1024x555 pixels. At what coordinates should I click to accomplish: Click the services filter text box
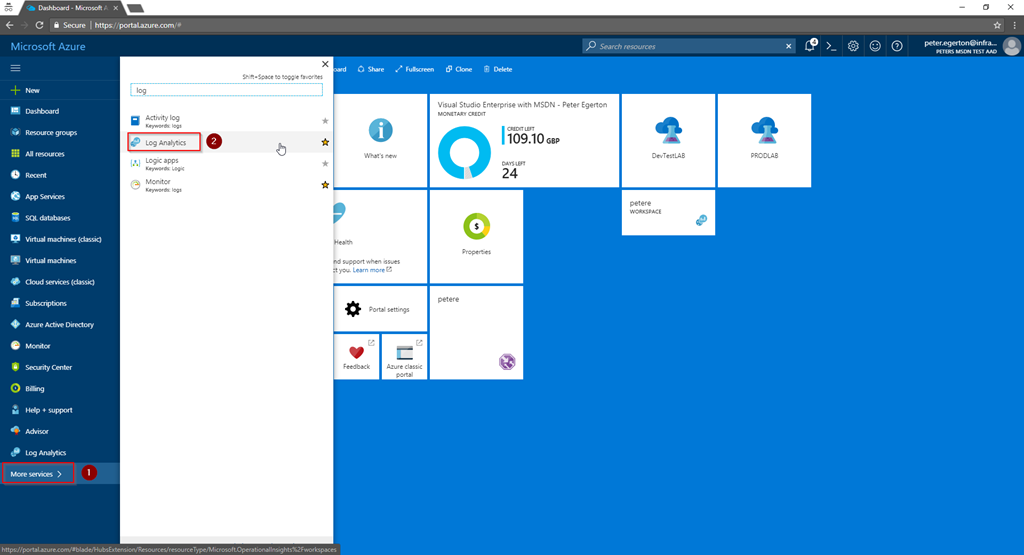tap(226, 90)
